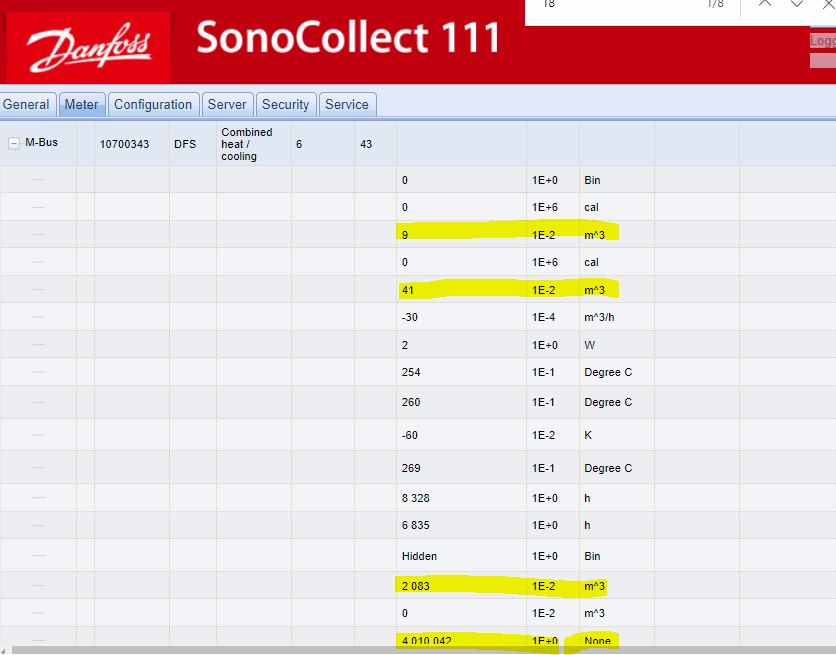The image size is (836, 655).
Task: Go to the Security tab
Action: click(286, 104)
